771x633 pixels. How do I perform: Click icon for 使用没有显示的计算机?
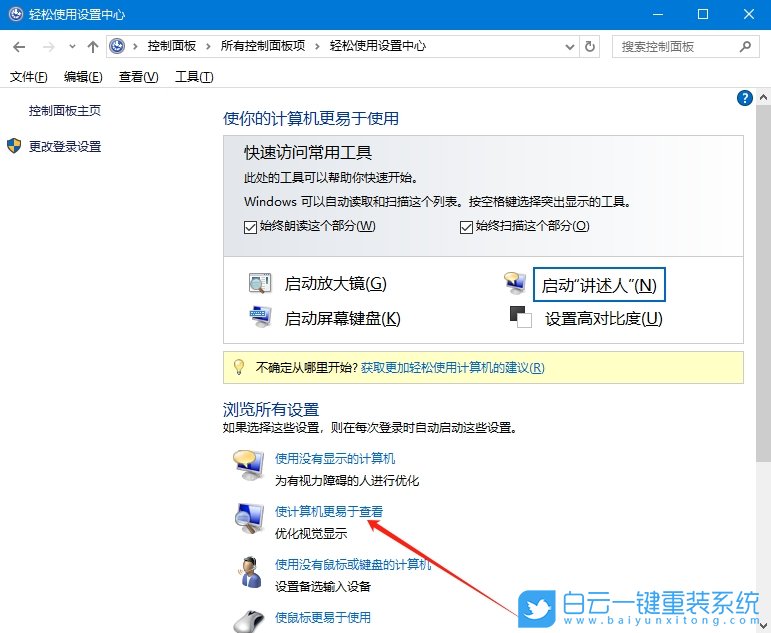(x=248, y=465)
